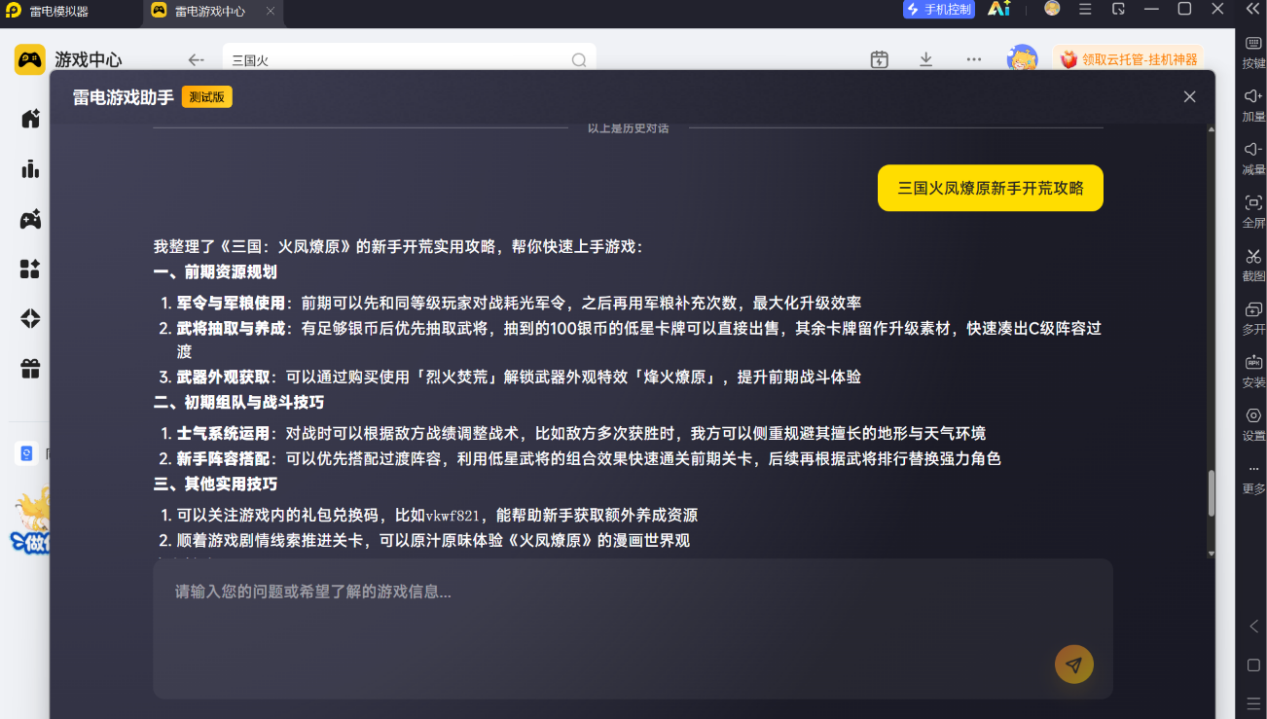This screenshot has width=1267, height=719.
Task: Click the user avatar in the title bar
Action: (x=1052, y=8)
